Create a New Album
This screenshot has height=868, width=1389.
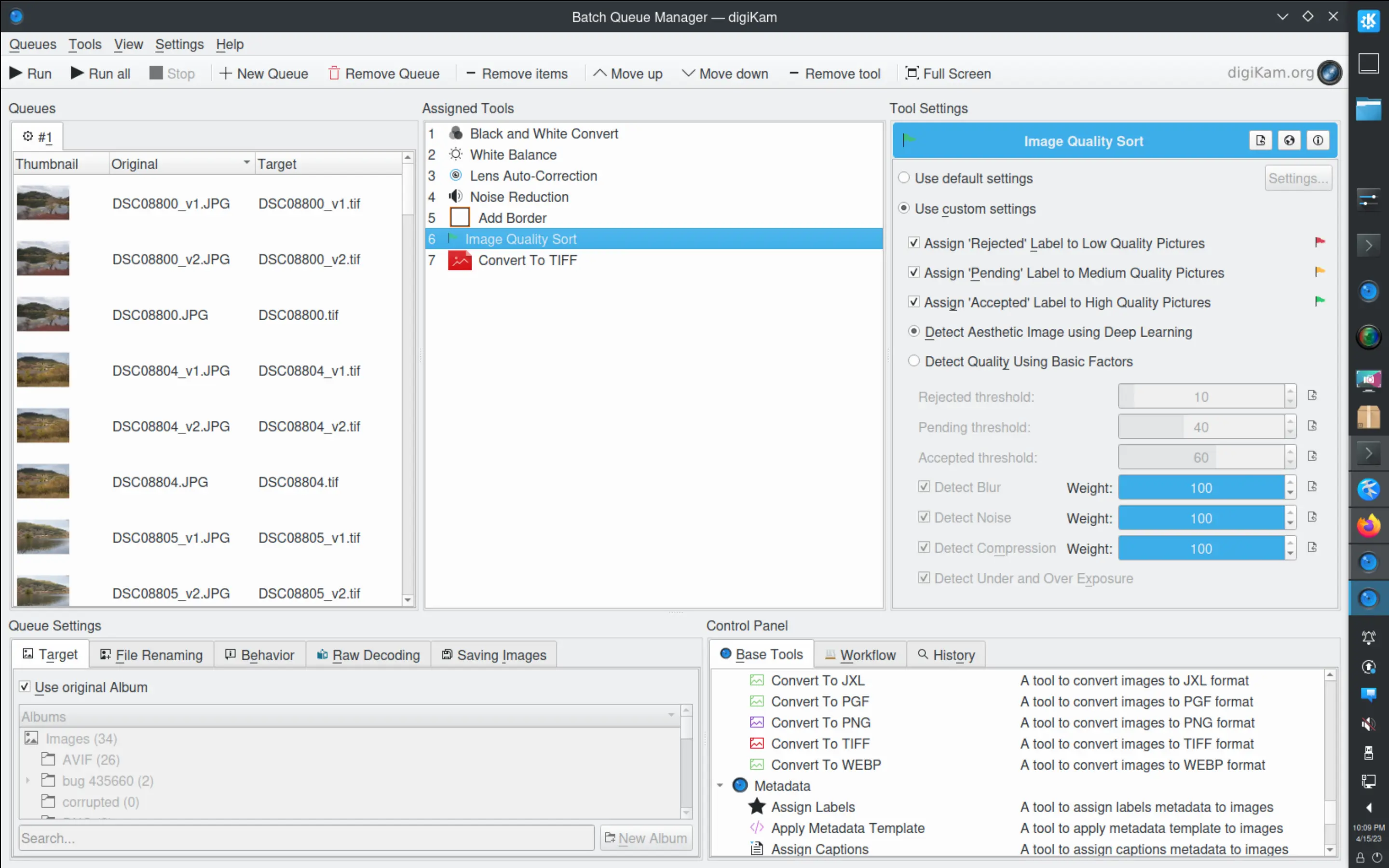(x=645, y=838)
